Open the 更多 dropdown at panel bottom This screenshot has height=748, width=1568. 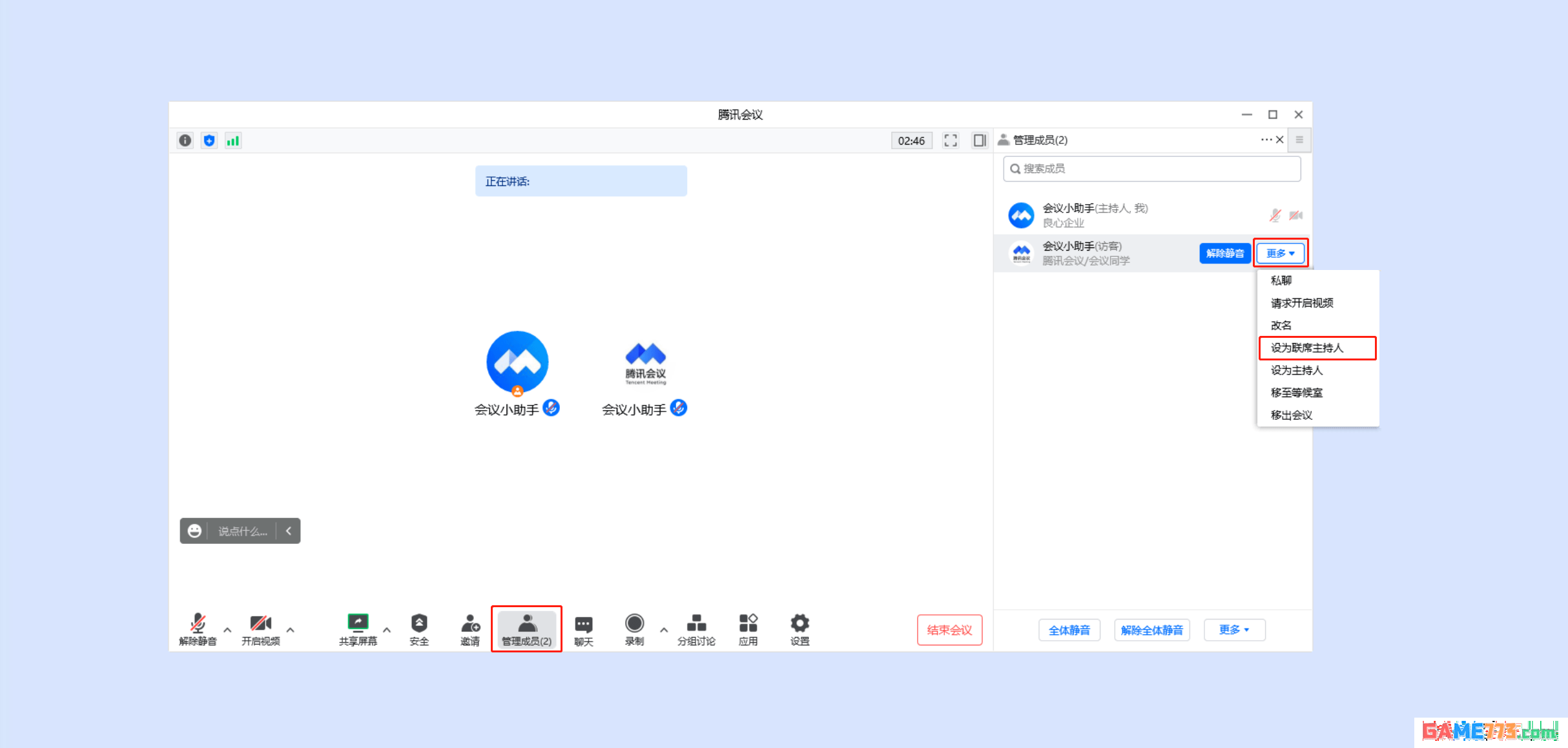pyautogui.click(x=1234, y=630)
